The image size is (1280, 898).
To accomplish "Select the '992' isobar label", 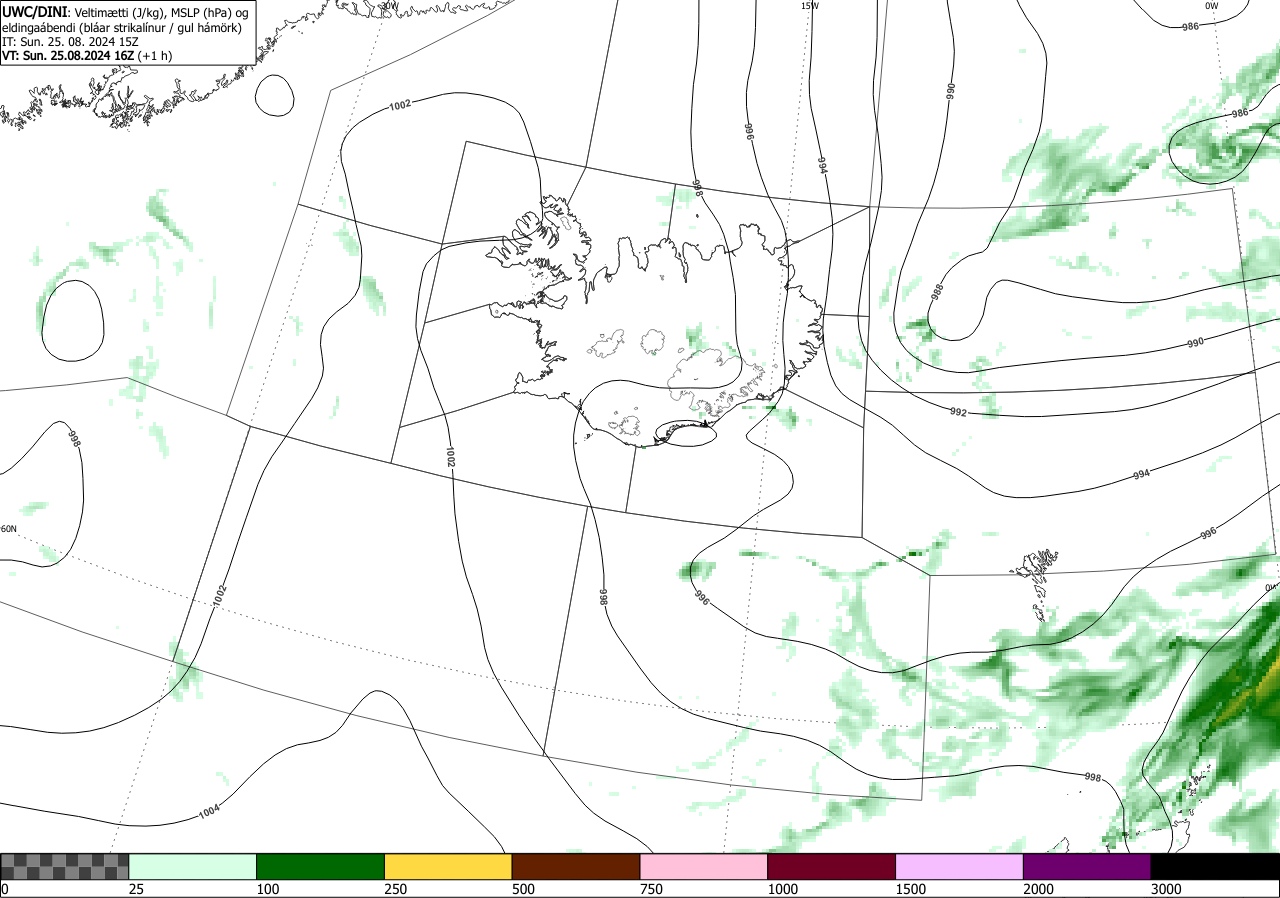I will click(x=958, y=411).
